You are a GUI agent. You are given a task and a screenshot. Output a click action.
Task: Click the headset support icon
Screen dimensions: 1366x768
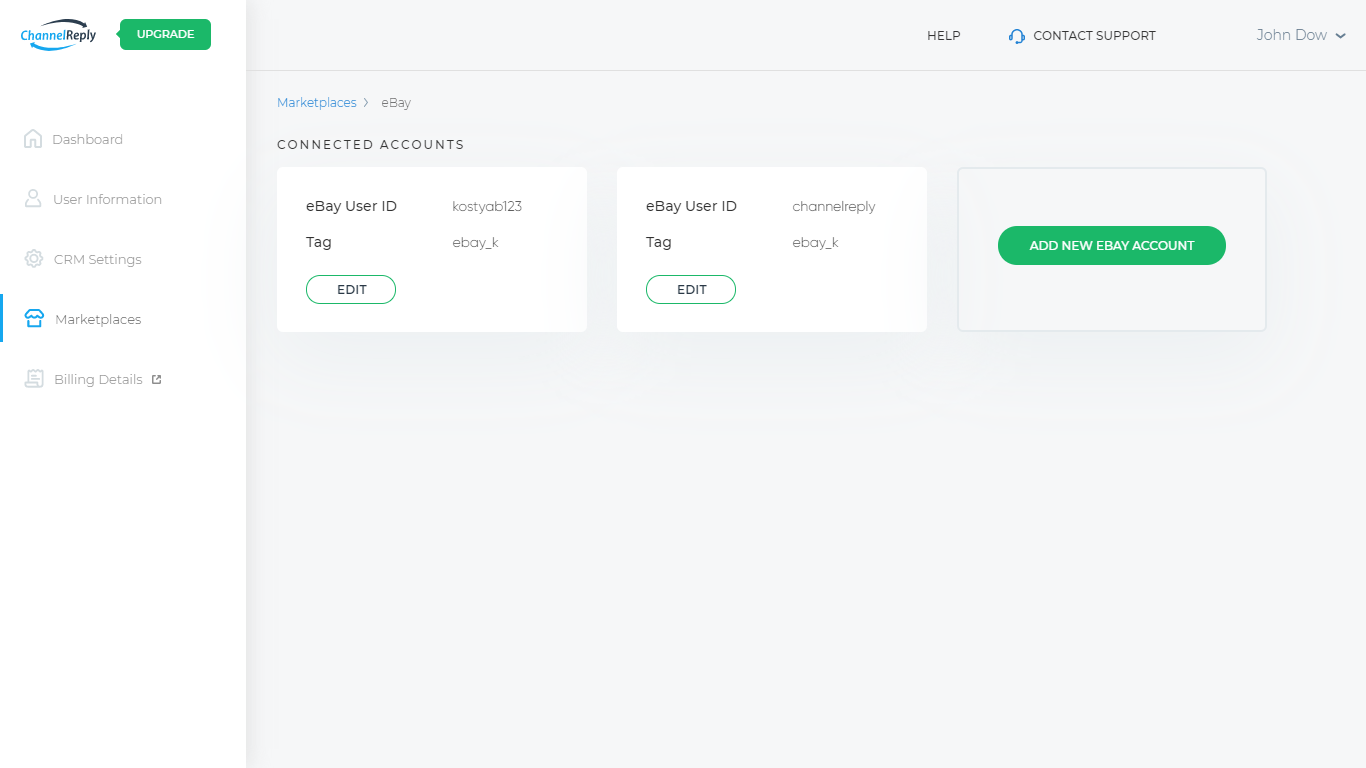[x=1017, y=36]
